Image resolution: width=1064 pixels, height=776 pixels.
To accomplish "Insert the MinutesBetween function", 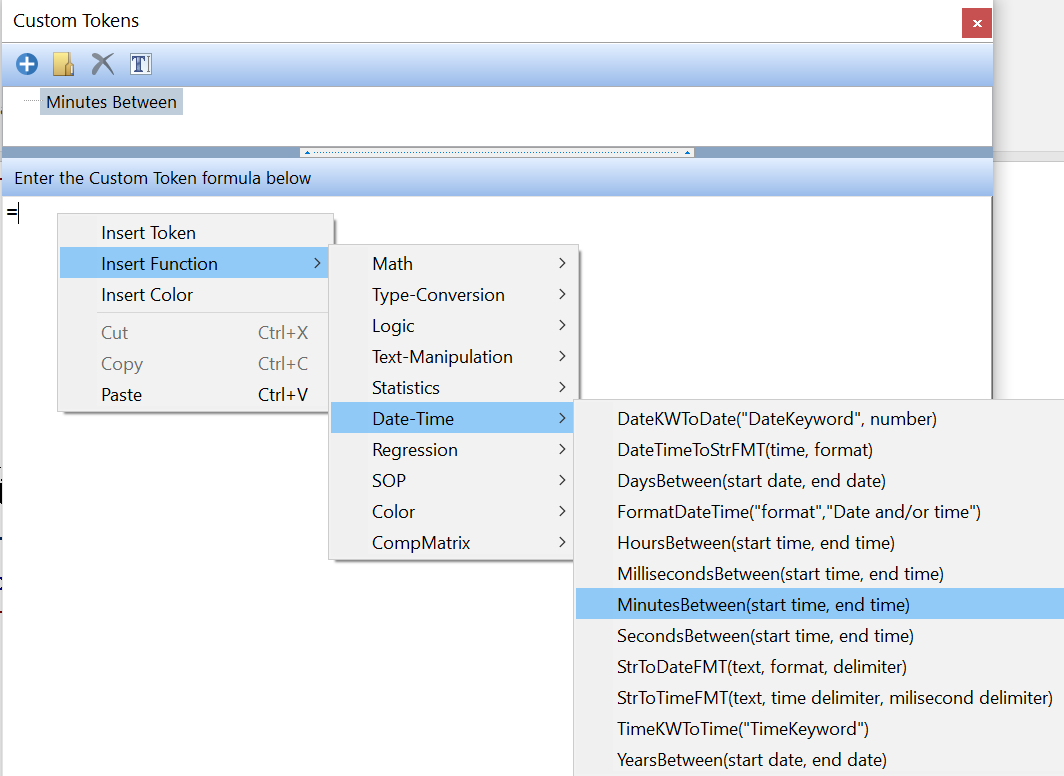I will (763, 605).
